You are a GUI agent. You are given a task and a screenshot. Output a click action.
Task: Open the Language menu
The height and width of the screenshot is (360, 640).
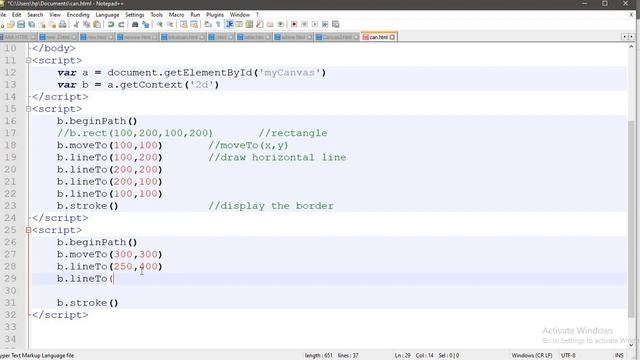click(107, 15)
